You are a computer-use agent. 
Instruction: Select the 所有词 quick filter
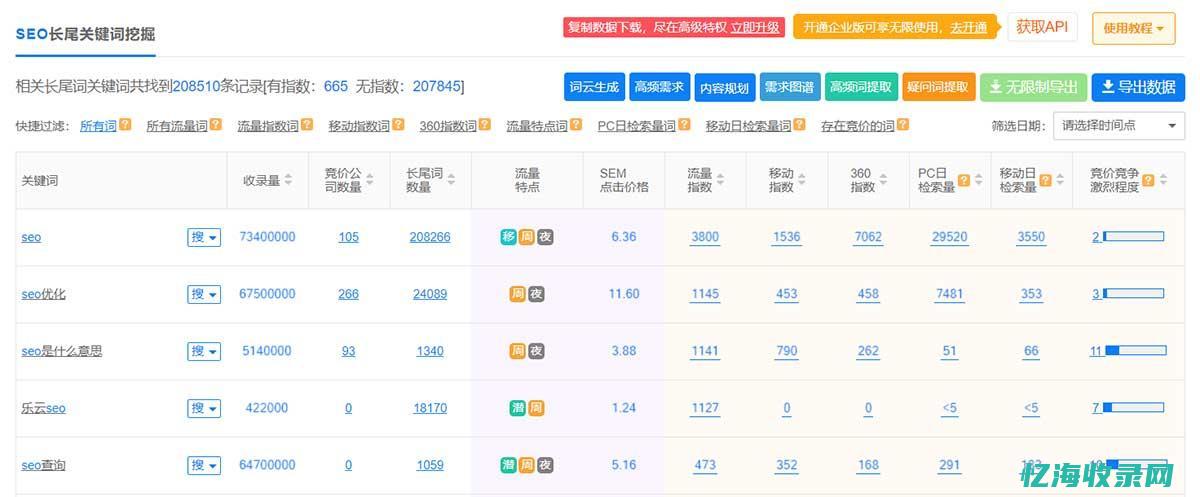(98, 126)
